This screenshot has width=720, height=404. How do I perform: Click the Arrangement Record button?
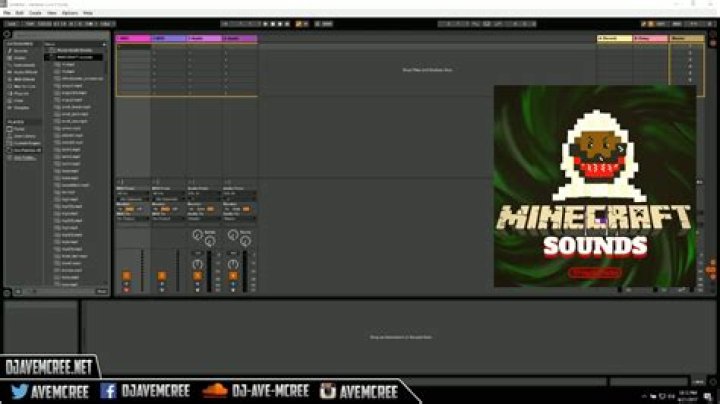click(280, 24)
